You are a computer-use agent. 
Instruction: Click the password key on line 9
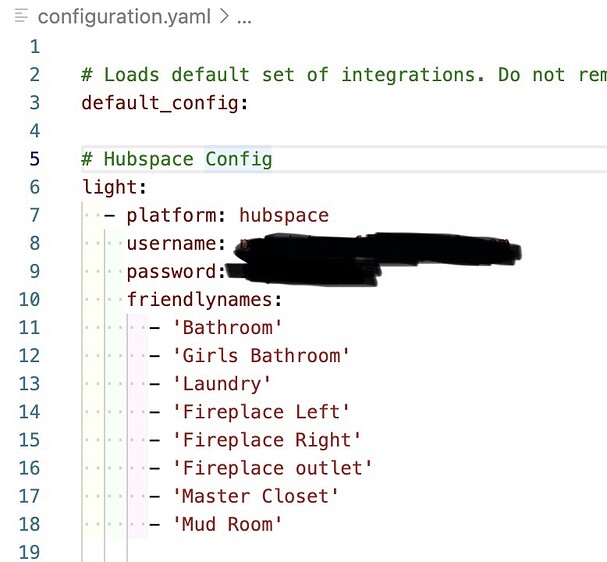coord(171,271)
